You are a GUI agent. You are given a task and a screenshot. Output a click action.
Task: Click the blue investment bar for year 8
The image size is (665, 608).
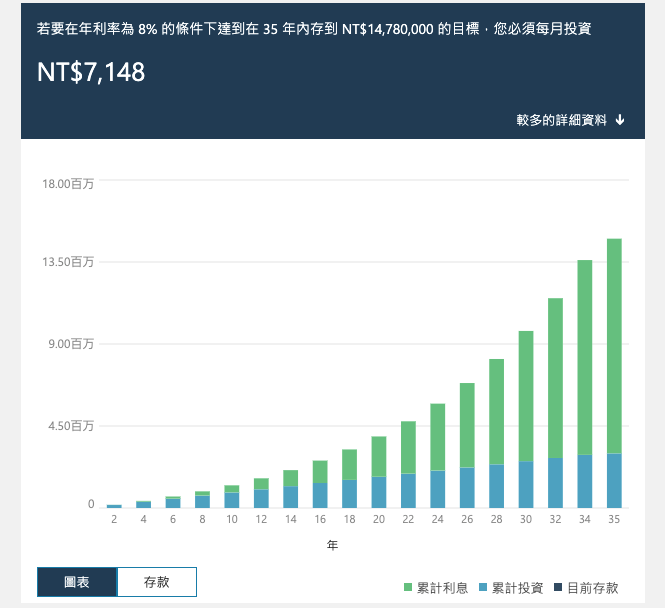tap(202, 502)
